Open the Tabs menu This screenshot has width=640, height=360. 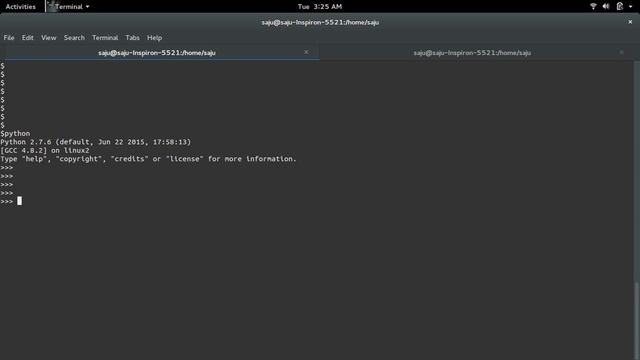coord(132,38)
